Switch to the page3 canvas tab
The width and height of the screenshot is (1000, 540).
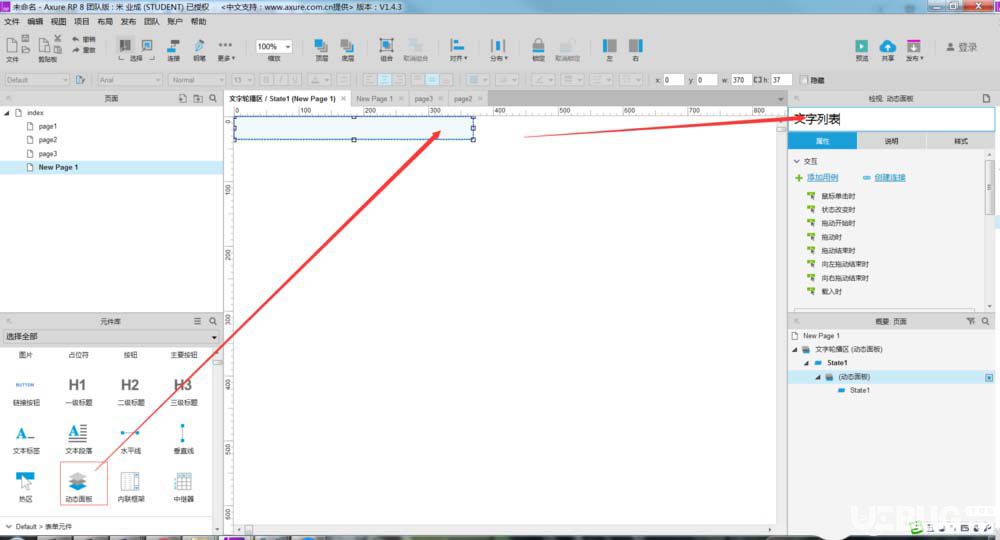pyautogui.click(x=423, y=99)
